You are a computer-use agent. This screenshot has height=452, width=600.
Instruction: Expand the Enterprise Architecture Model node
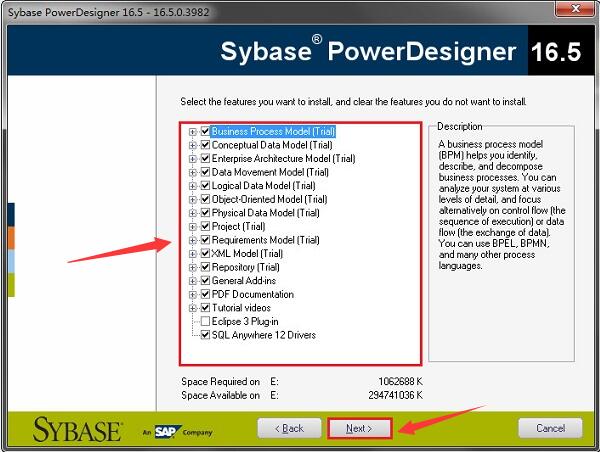coord(193,159)
